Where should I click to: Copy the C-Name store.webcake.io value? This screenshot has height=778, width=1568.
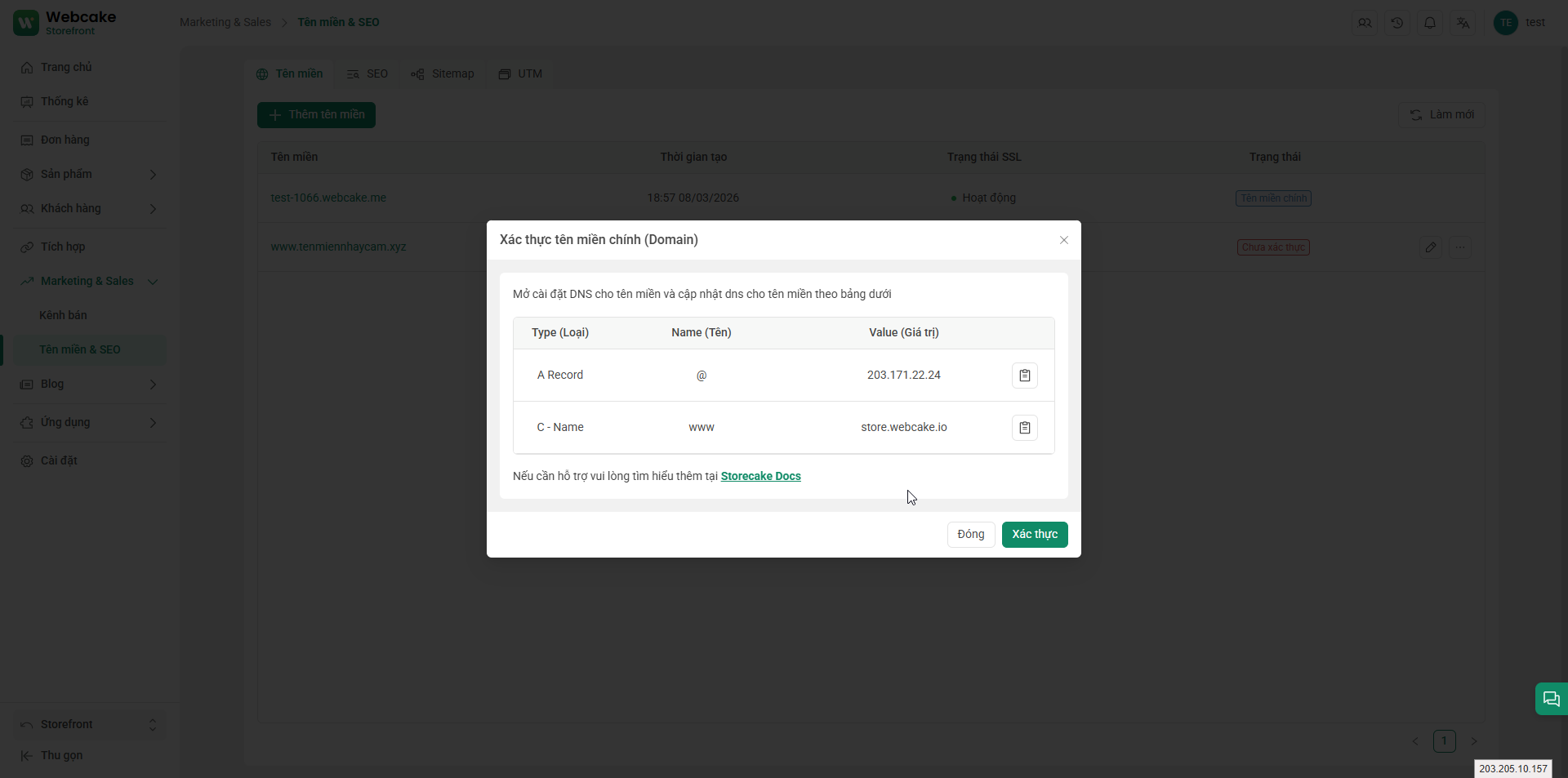tap(1024, 428)
